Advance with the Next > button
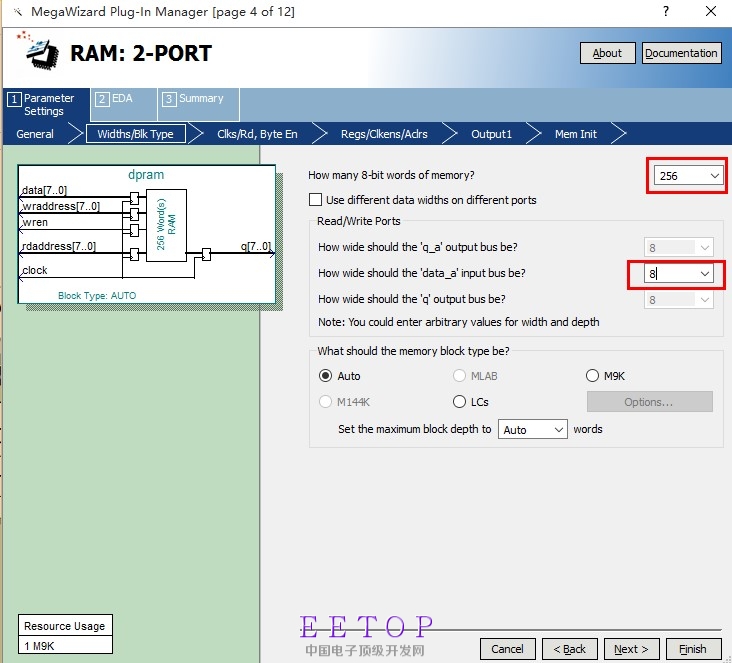Screen dimensions: 732x663 pos(631,649)
